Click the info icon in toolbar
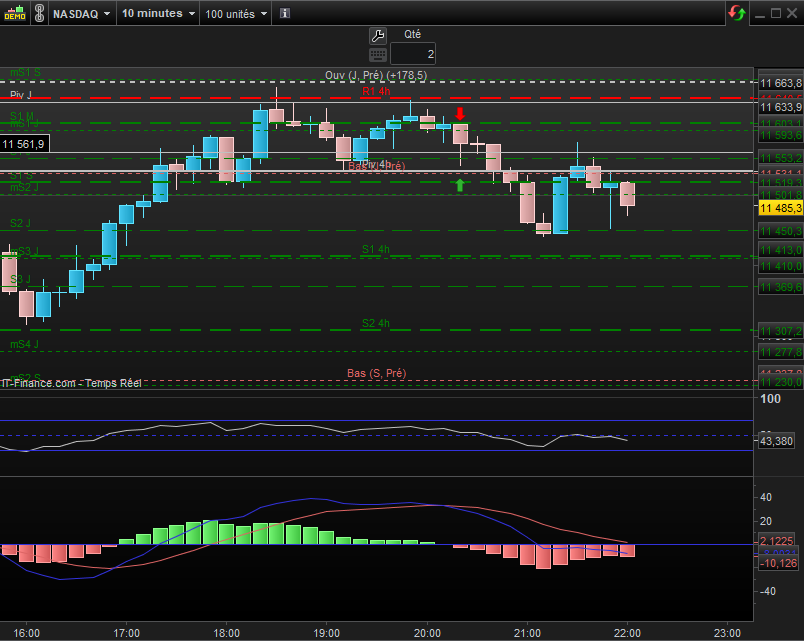 click(x=285, y=13)
